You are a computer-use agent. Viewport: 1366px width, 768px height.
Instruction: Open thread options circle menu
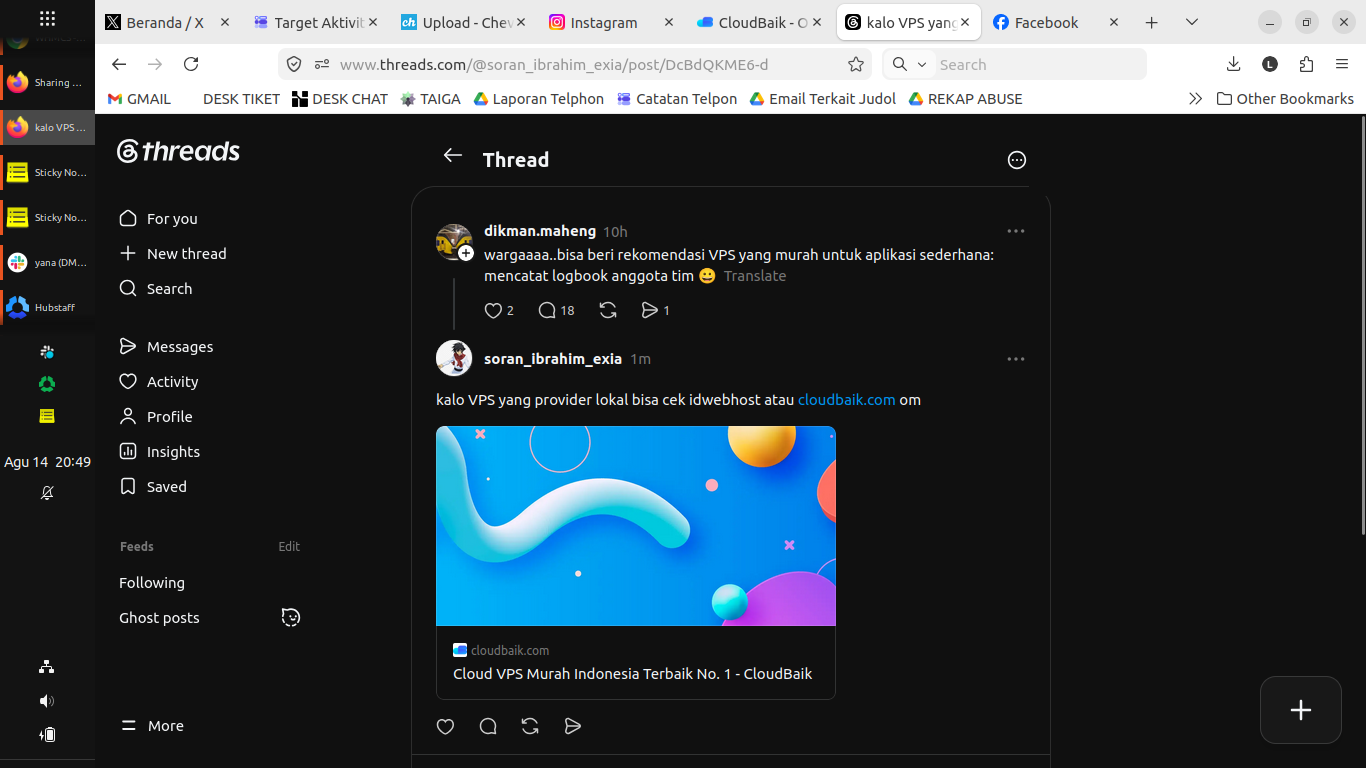[1017, 160]
